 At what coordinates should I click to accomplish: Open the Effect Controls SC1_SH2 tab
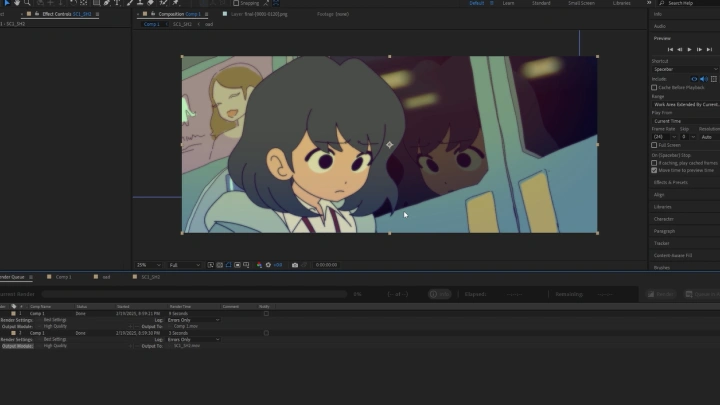[67, 14]
